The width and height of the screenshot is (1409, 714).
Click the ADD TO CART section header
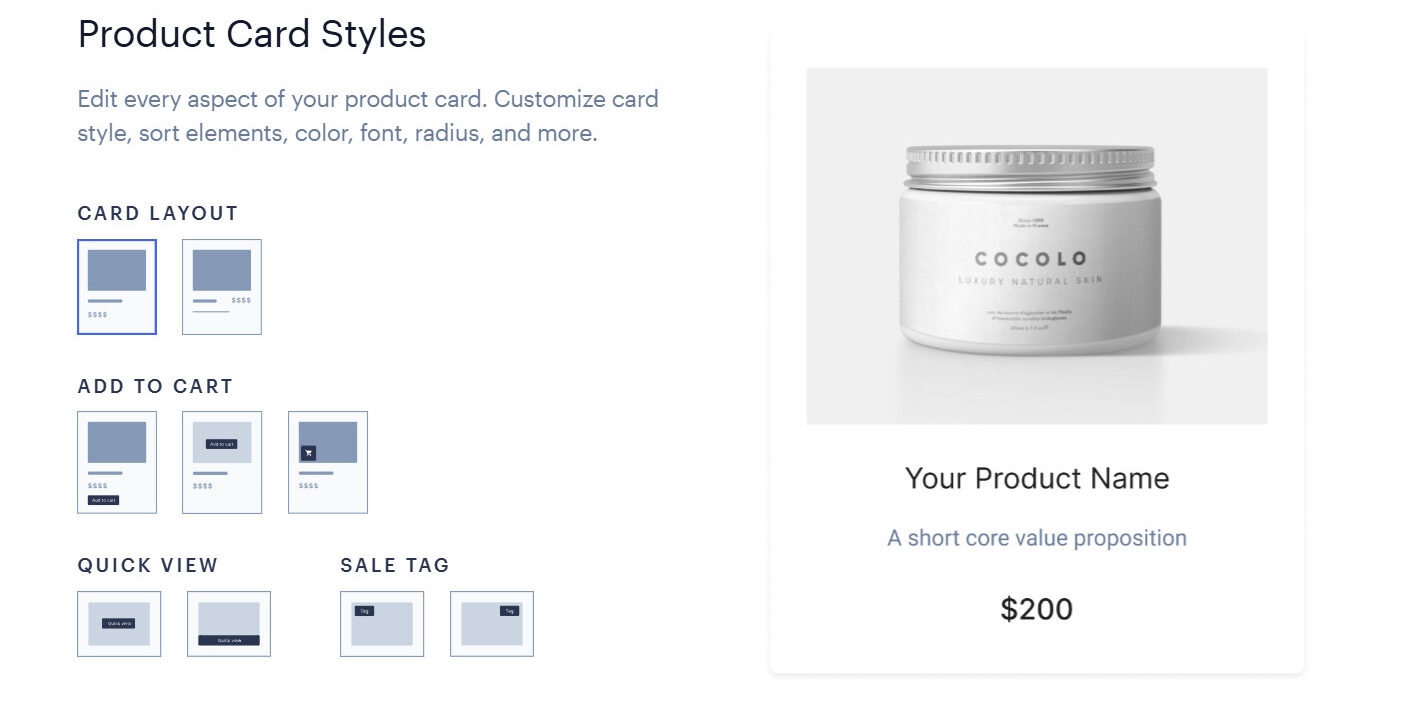point(155,386)
